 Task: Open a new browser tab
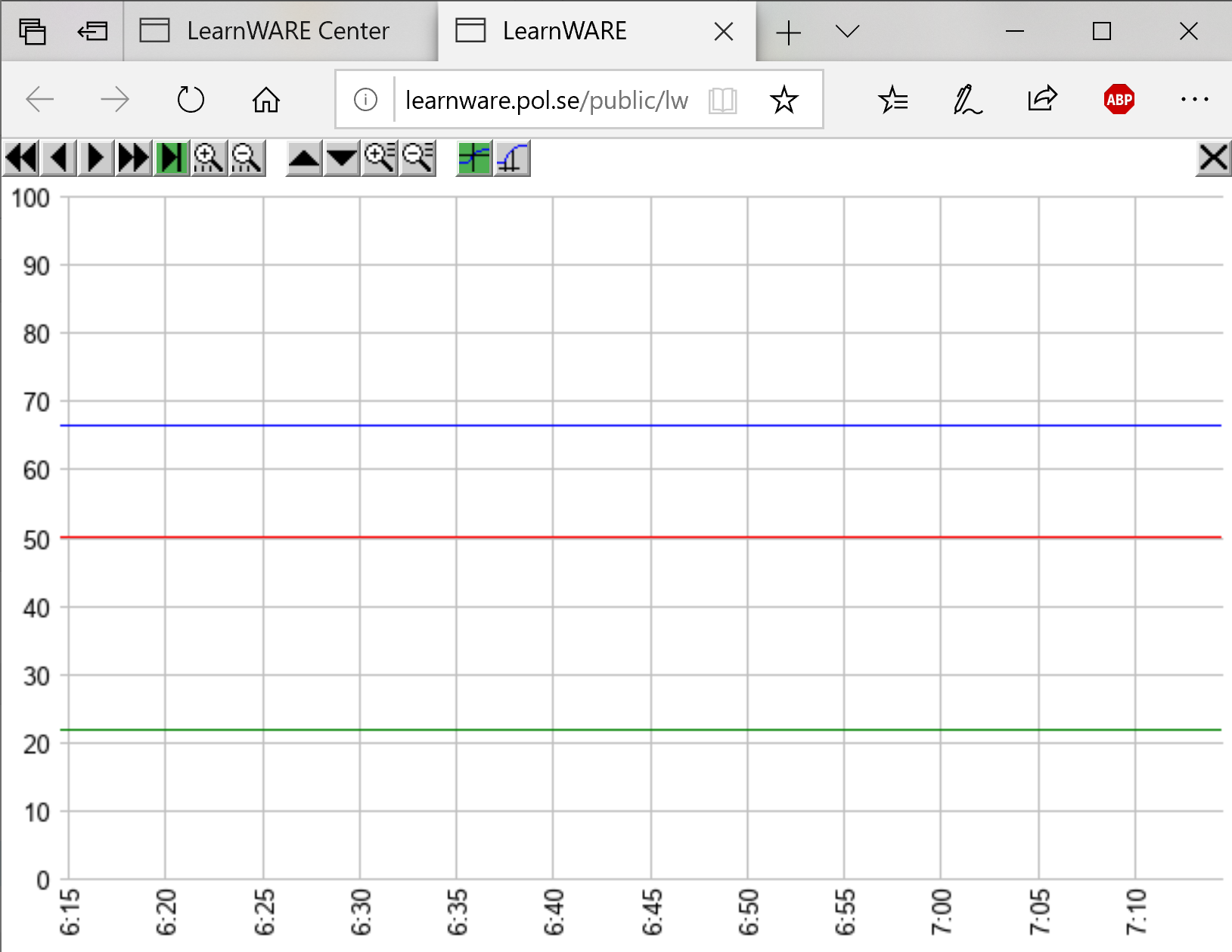point(788,33)
